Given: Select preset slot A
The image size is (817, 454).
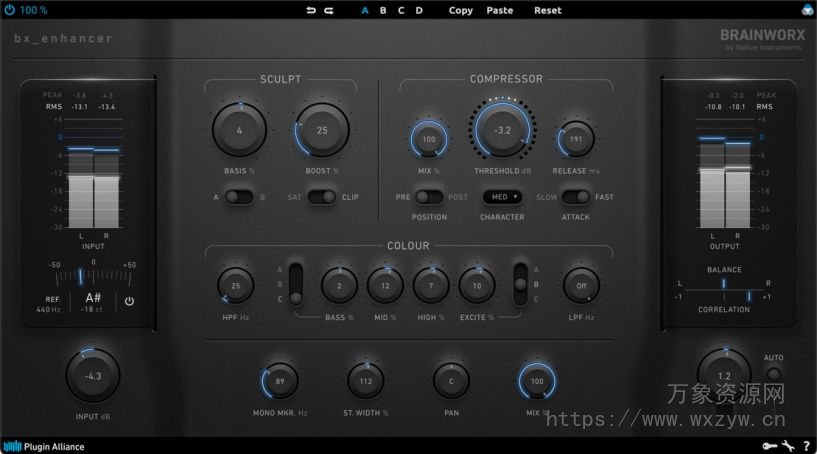Looking at the screenshot, I should coord(365,10).
